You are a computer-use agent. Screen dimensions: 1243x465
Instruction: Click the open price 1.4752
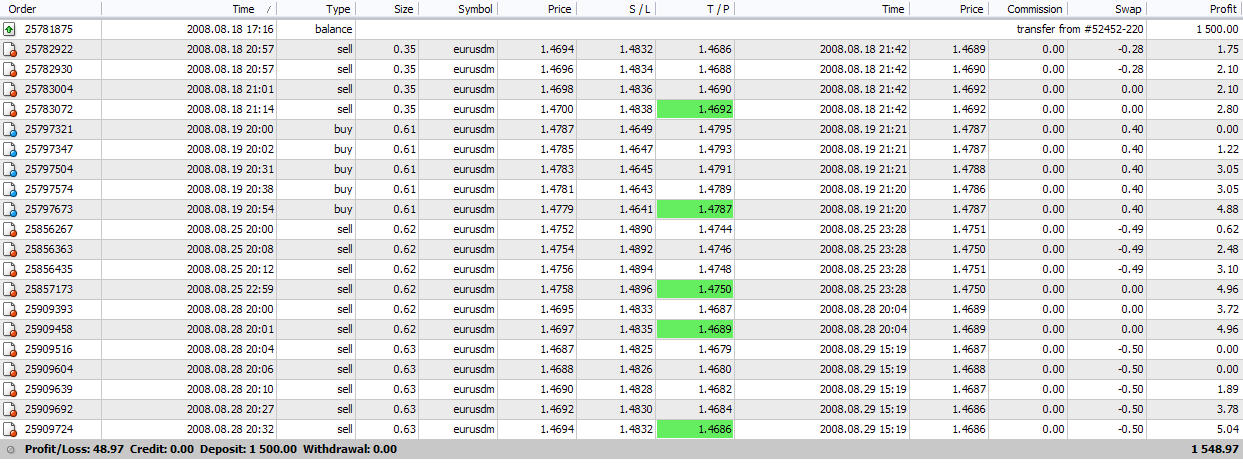point(556,229)
